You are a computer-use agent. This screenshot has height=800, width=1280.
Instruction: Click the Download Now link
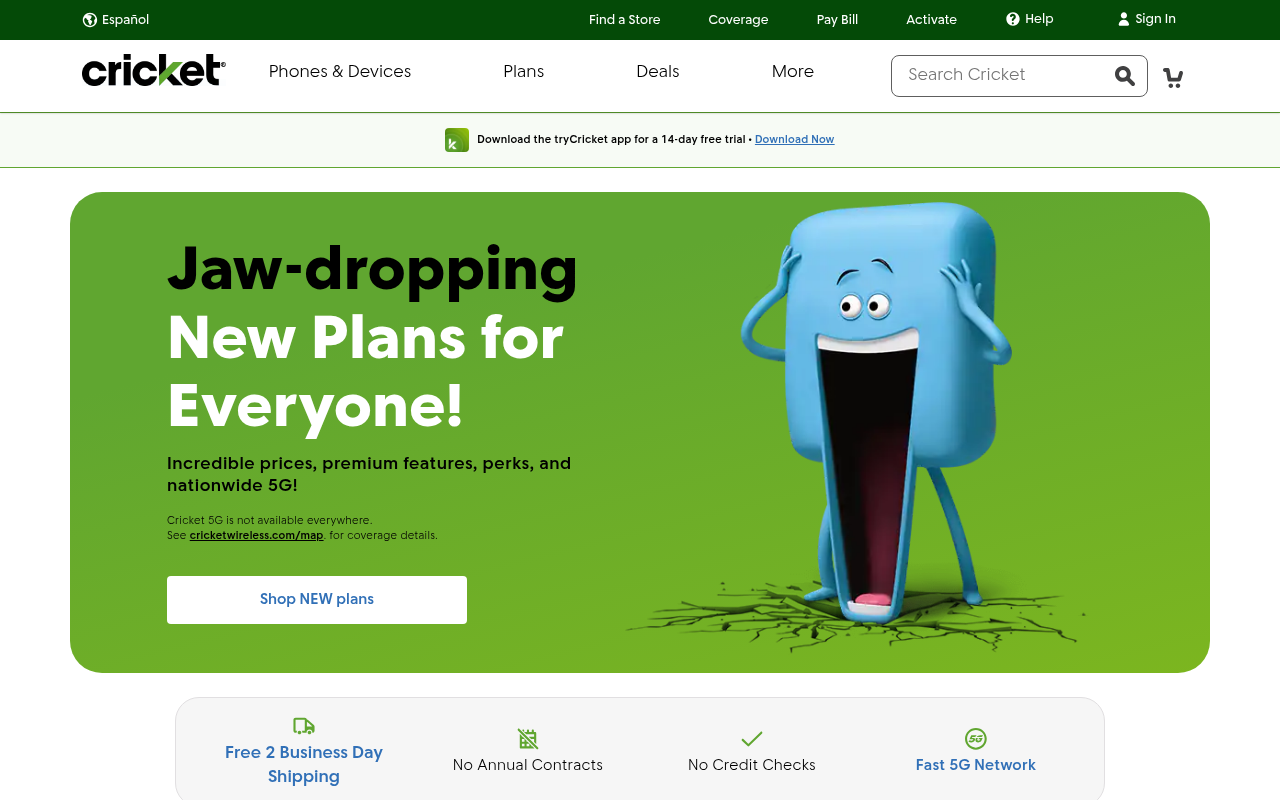pos(795,140)
